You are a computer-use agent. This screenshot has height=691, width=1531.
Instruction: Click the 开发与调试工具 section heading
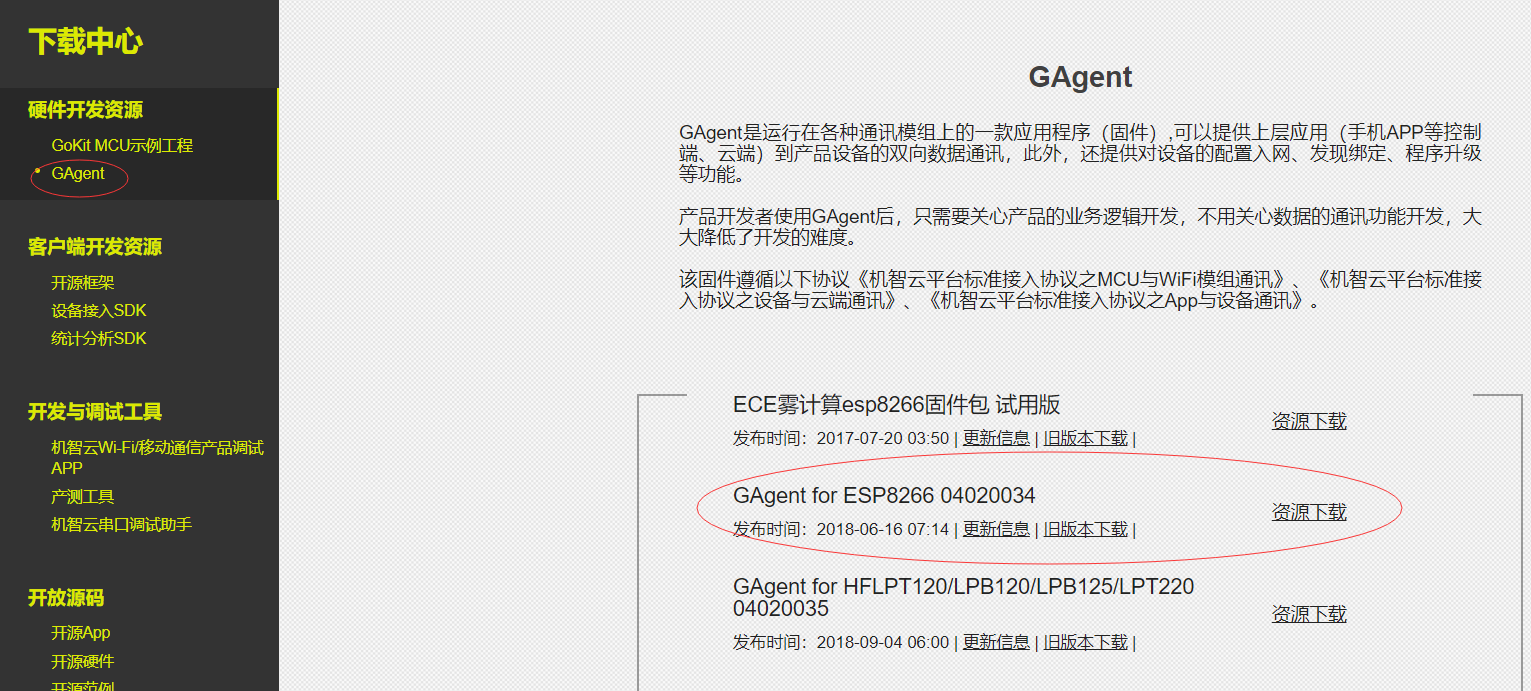tap(95, 412)
